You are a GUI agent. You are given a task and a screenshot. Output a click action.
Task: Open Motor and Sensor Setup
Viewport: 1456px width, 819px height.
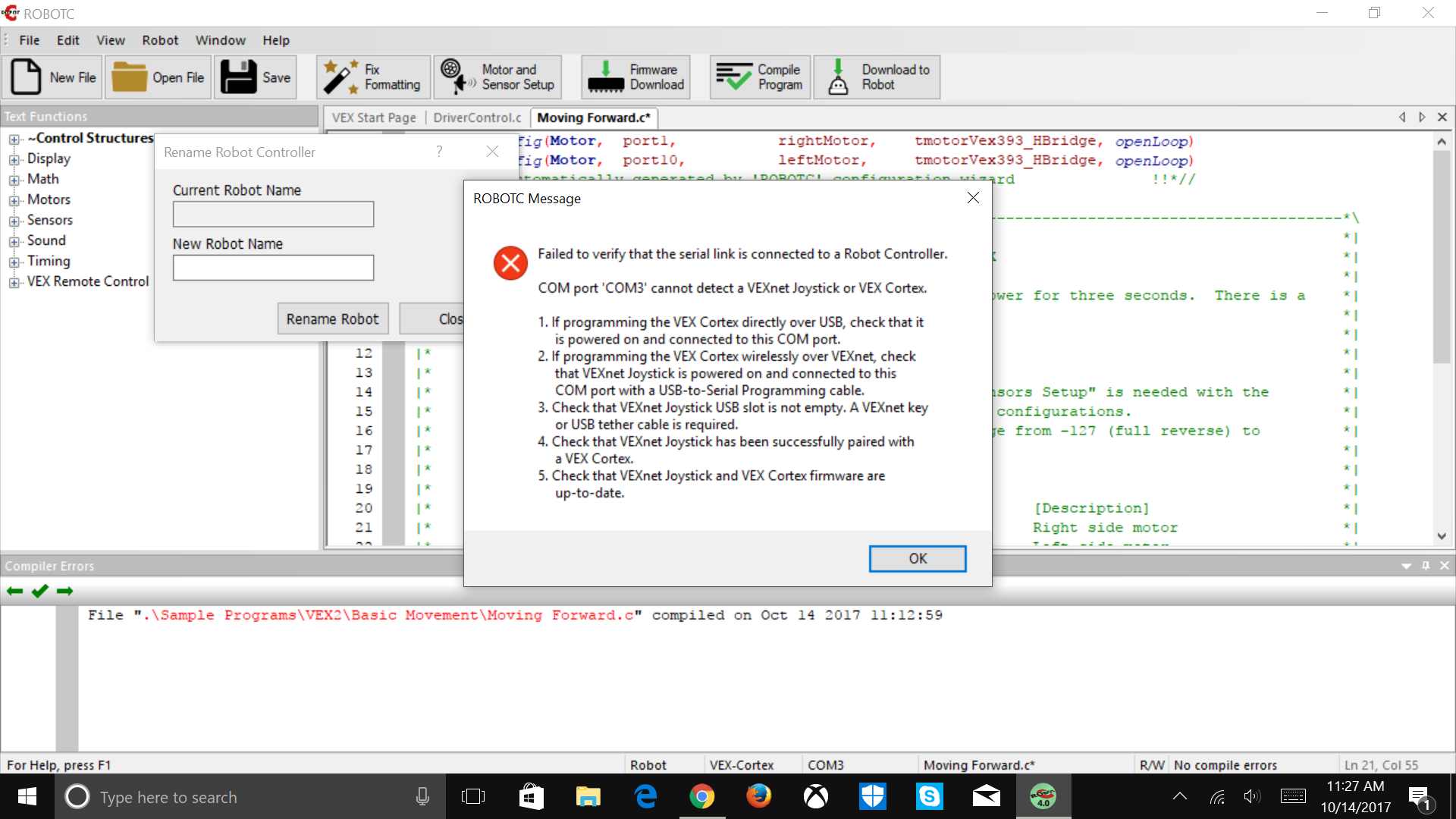click(498, 77)
